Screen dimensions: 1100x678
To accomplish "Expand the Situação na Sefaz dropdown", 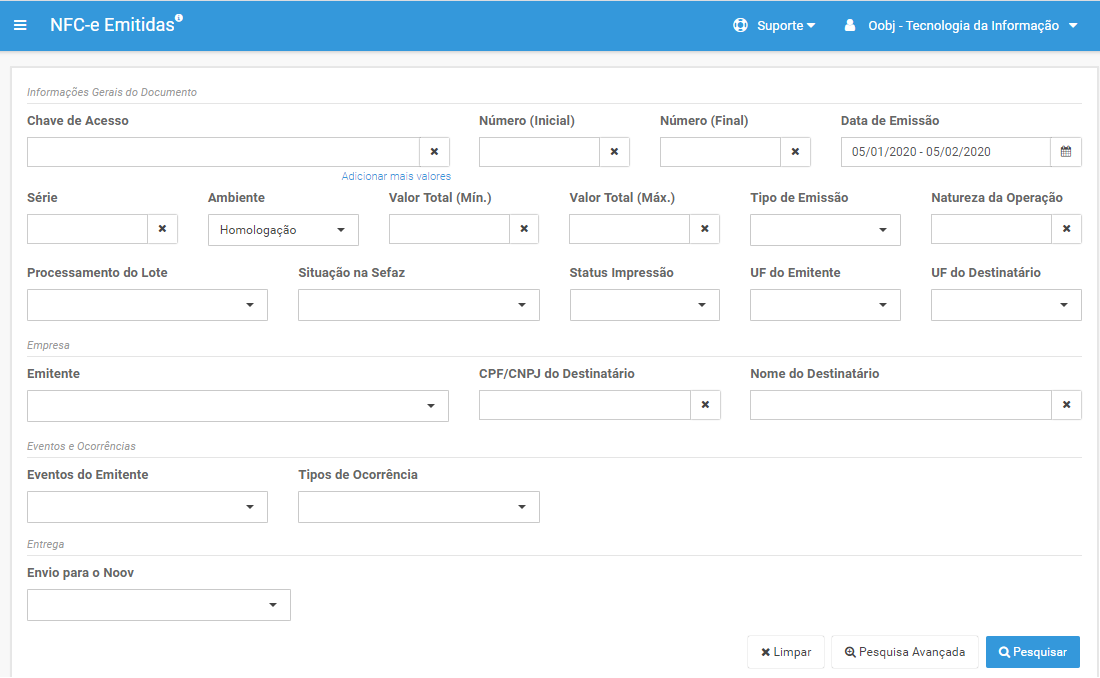I will click(419, 305).
